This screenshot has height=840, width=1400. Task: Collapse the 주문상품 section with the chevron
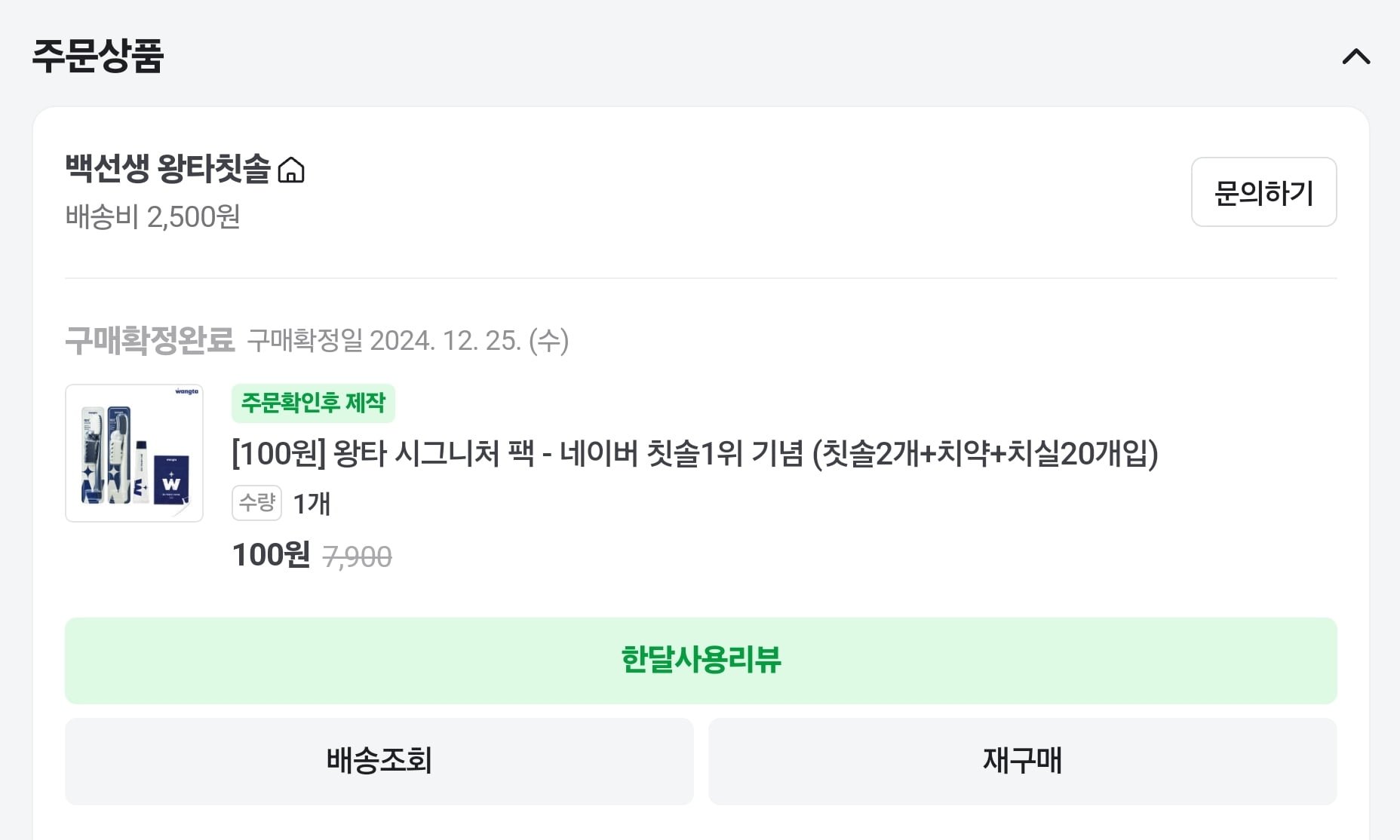pos(1355,57)
